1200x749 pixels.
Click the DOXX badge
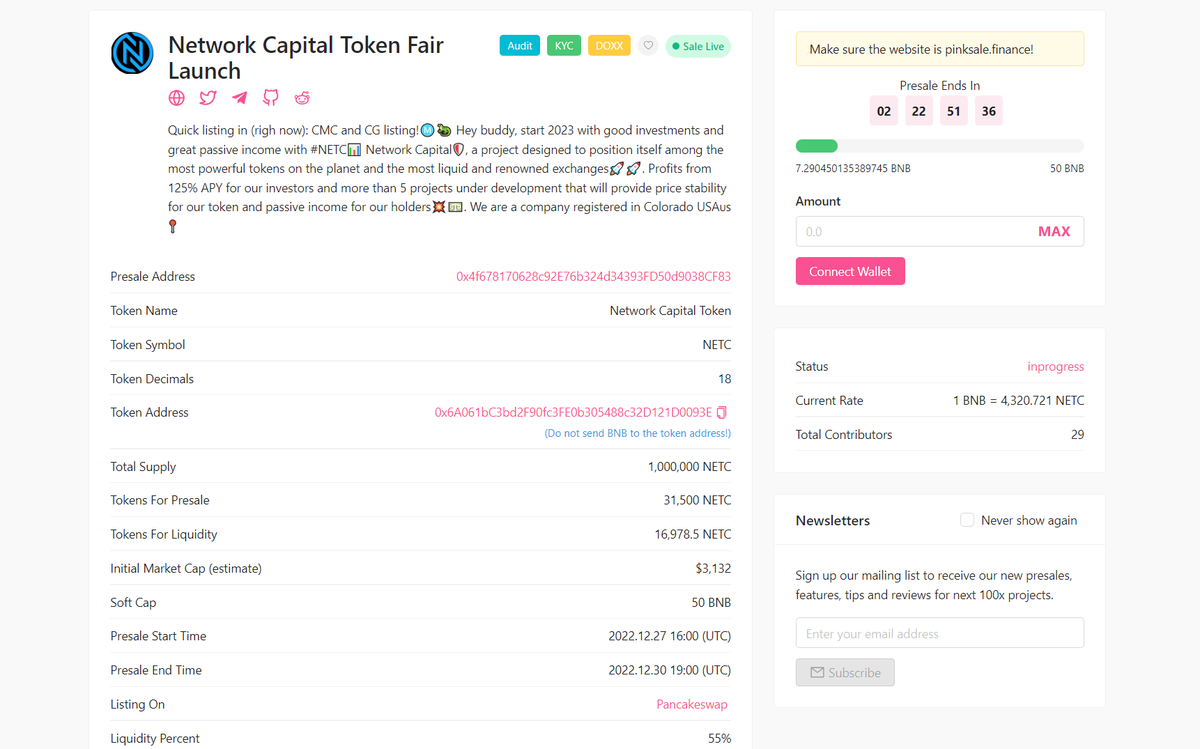(x=609, y=46)
